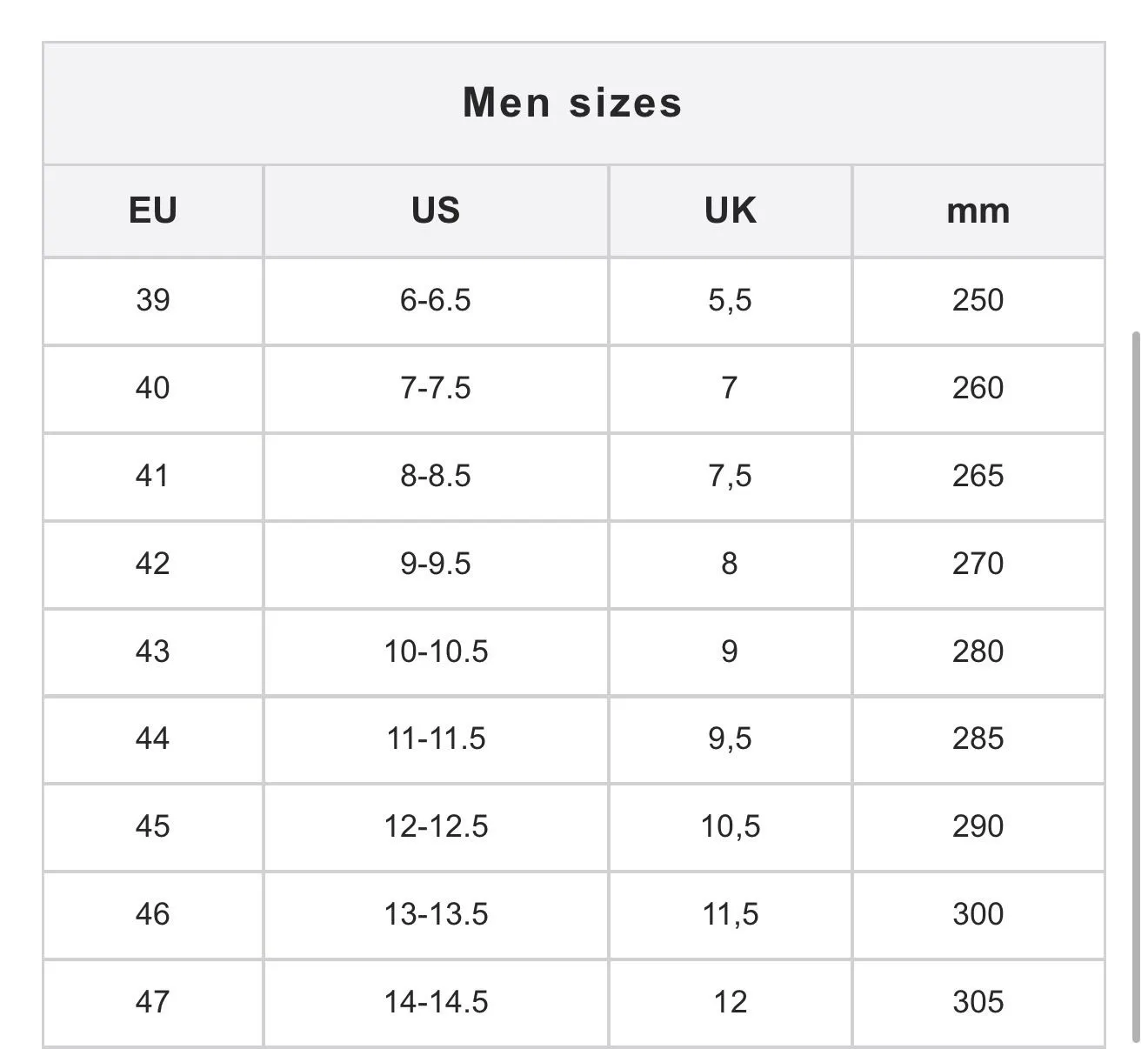Click the 270 mm cell

(x=978, y=565)
